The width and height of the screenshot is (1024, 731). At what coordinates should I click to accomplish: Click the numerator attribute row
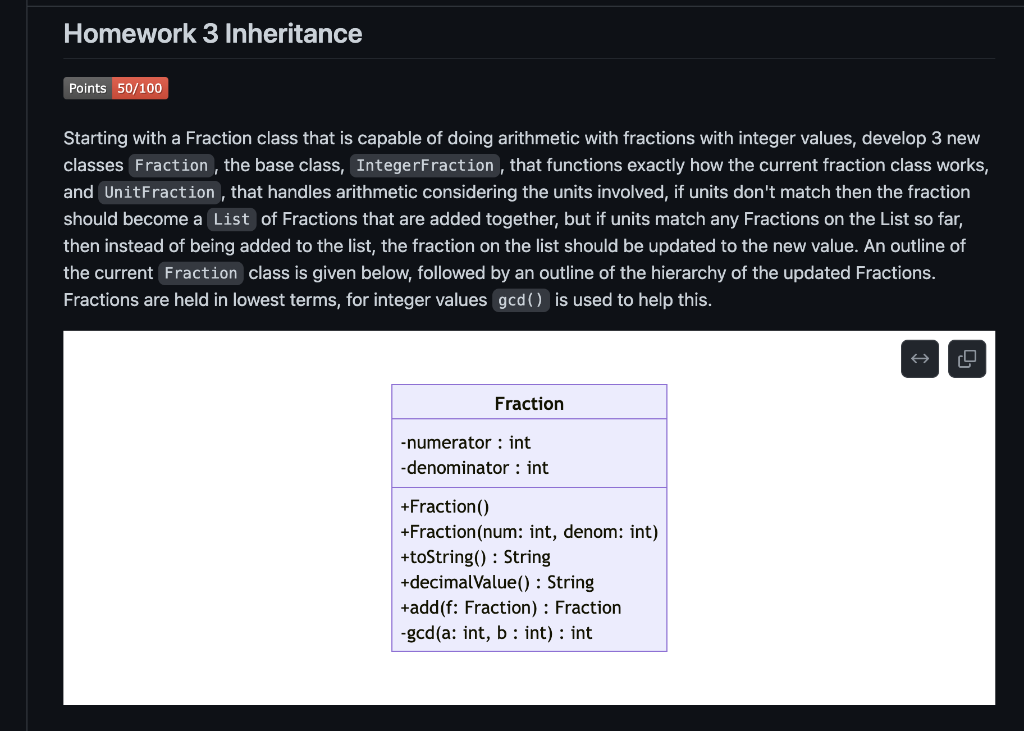point(464,442)
